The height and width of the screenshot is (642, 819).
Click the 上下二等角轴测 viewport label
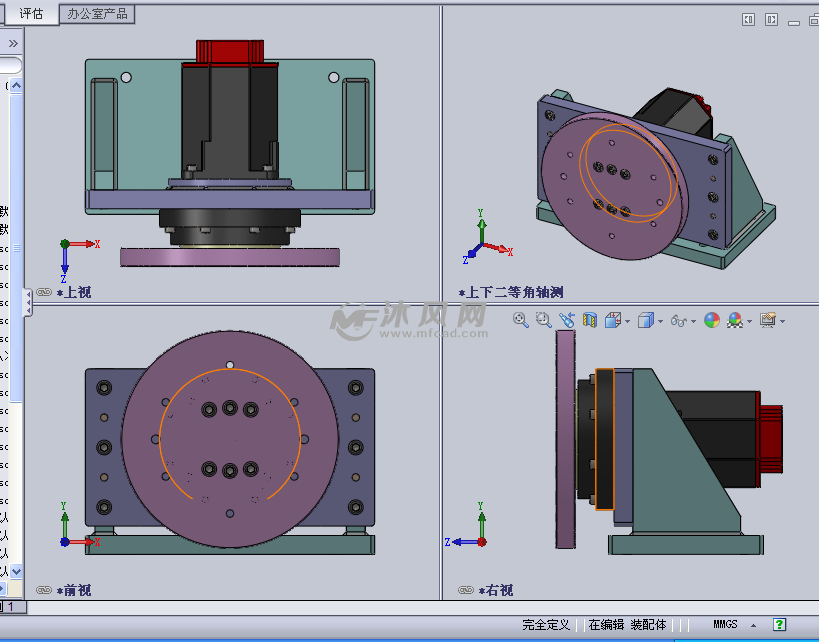tap(511, 293)
